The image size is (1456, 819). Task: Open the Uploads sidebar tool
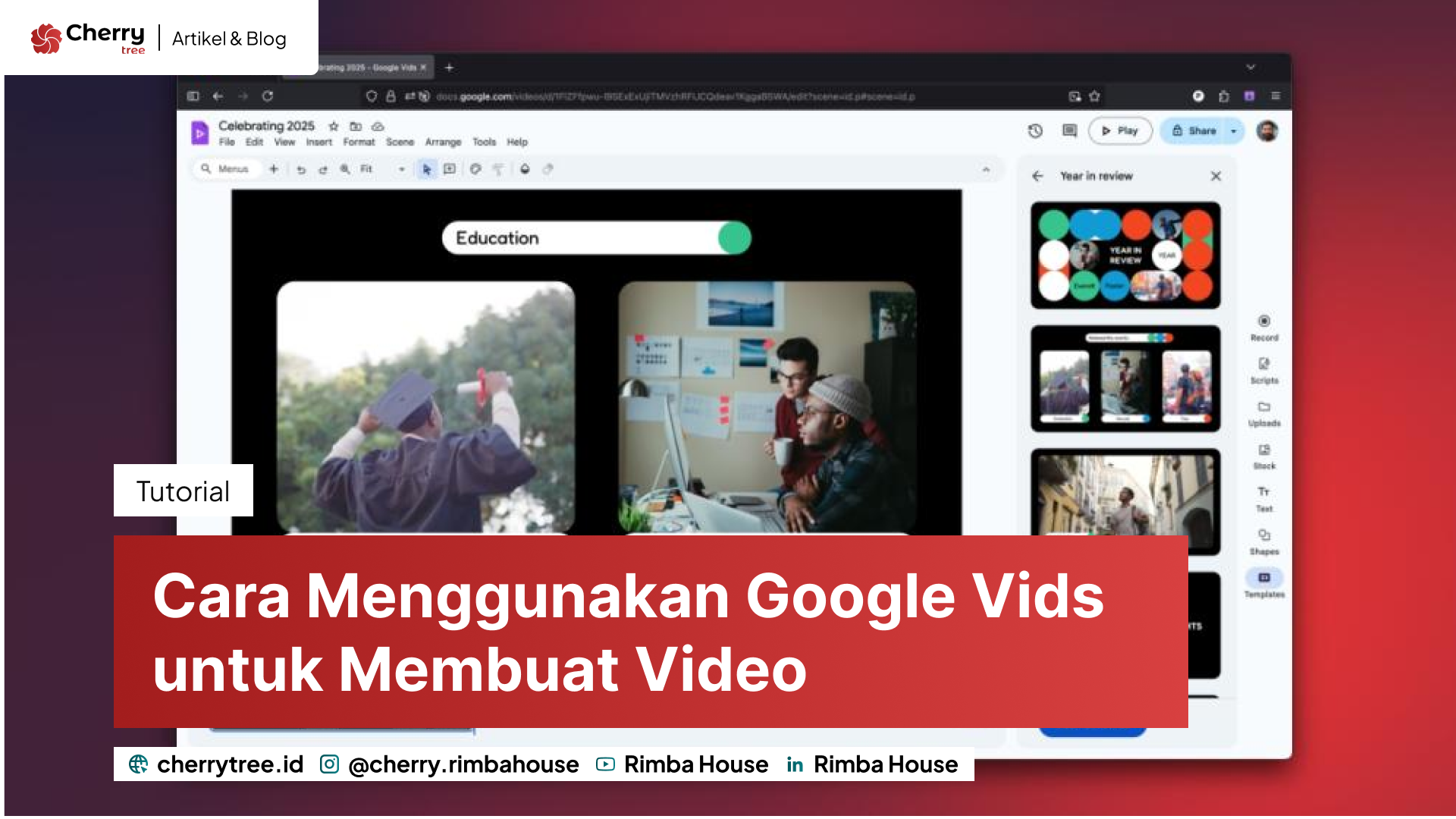click(1264, 414)
